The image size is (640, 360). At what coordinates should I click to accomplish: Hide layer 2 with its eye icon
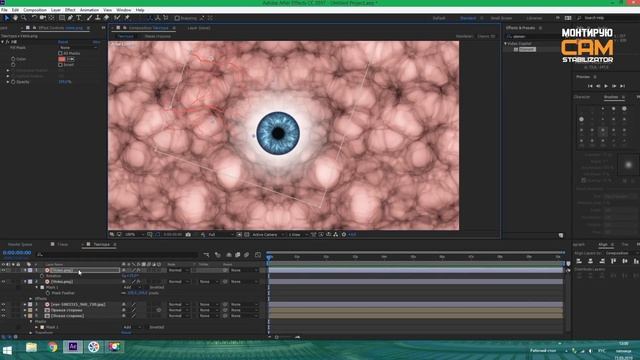(3, 282)
